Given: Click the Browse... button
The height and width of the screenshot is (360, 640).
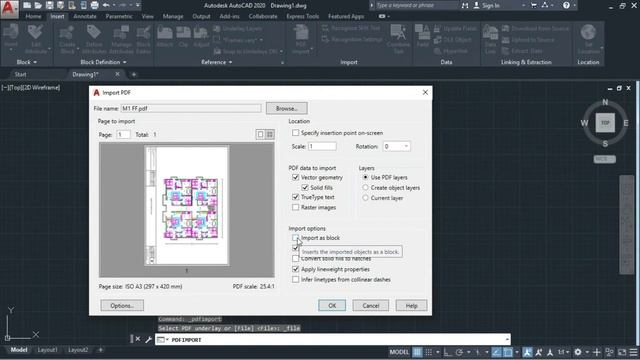Looking at the screenshot, I should (x=287, y=108).
